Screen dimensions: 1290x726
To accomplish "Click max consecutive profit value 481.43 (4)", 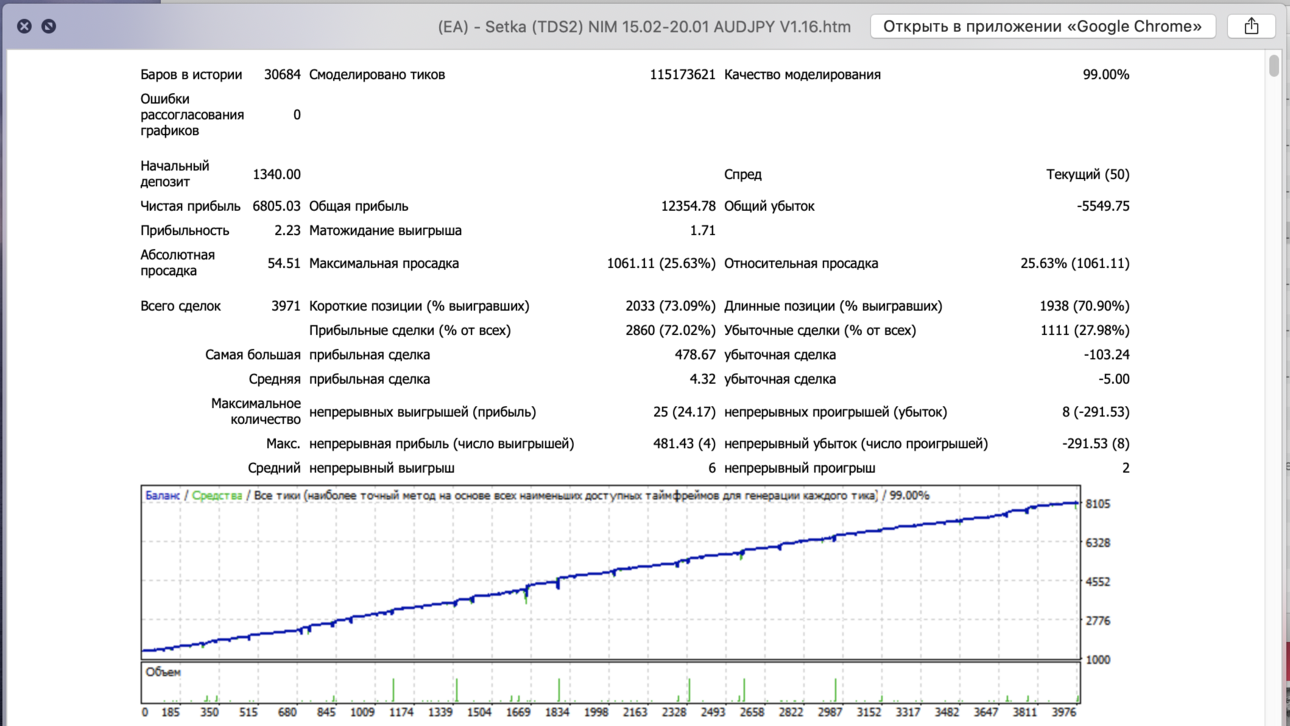I will point(684,444).
